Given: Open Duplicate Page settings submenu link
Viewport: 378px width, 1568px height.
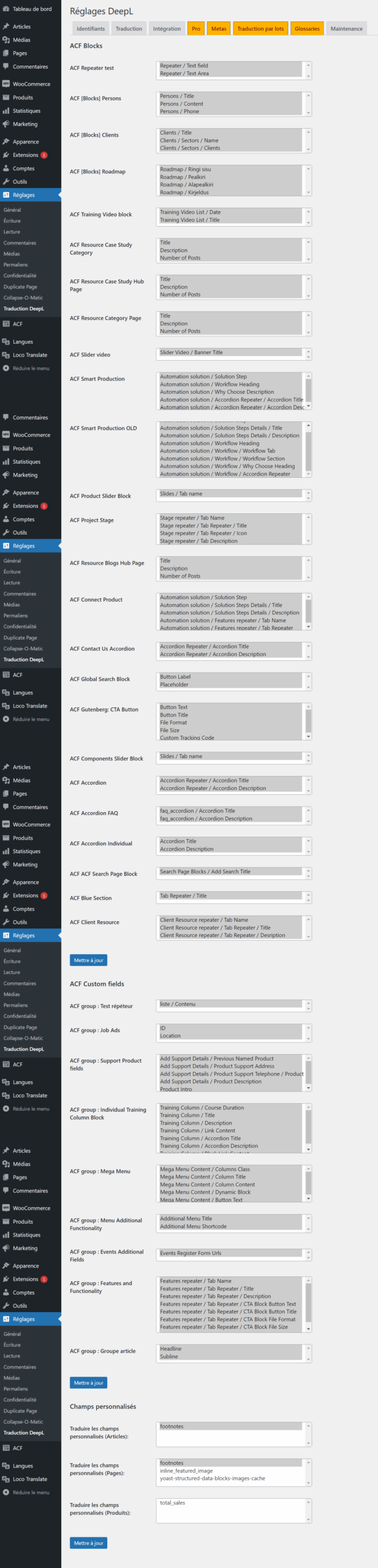Looking at the screenshot, I should 20,287.
